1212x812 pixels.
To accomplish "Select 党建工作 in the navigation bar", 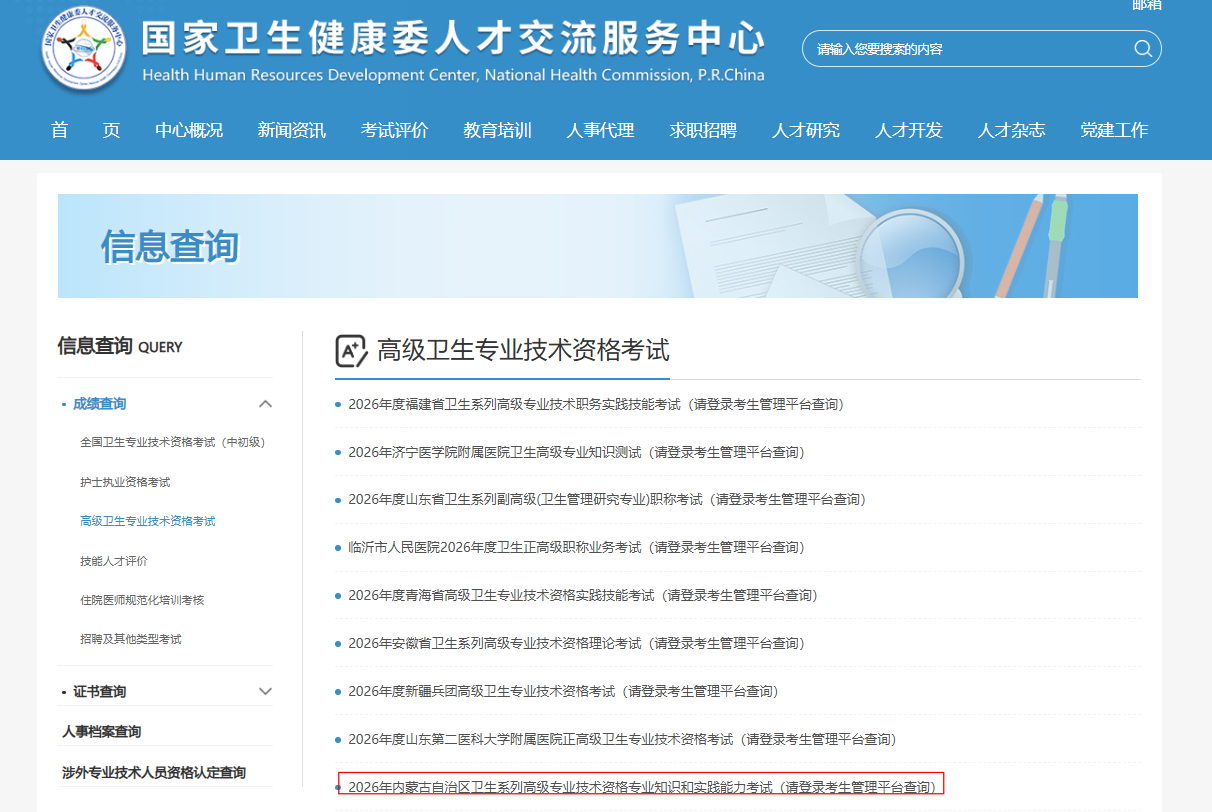I will click(x=1114, y=130).
